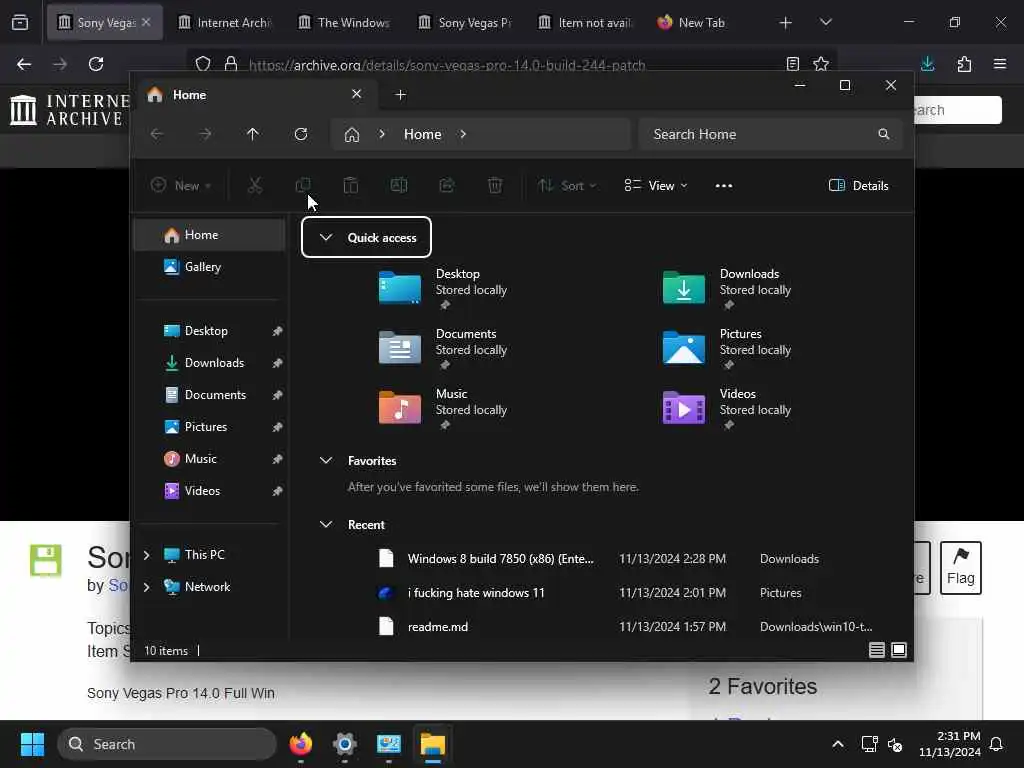The image size is (1024, 768).
Task: Open new Firefox browser tab
Action: [x=786, y=23]
